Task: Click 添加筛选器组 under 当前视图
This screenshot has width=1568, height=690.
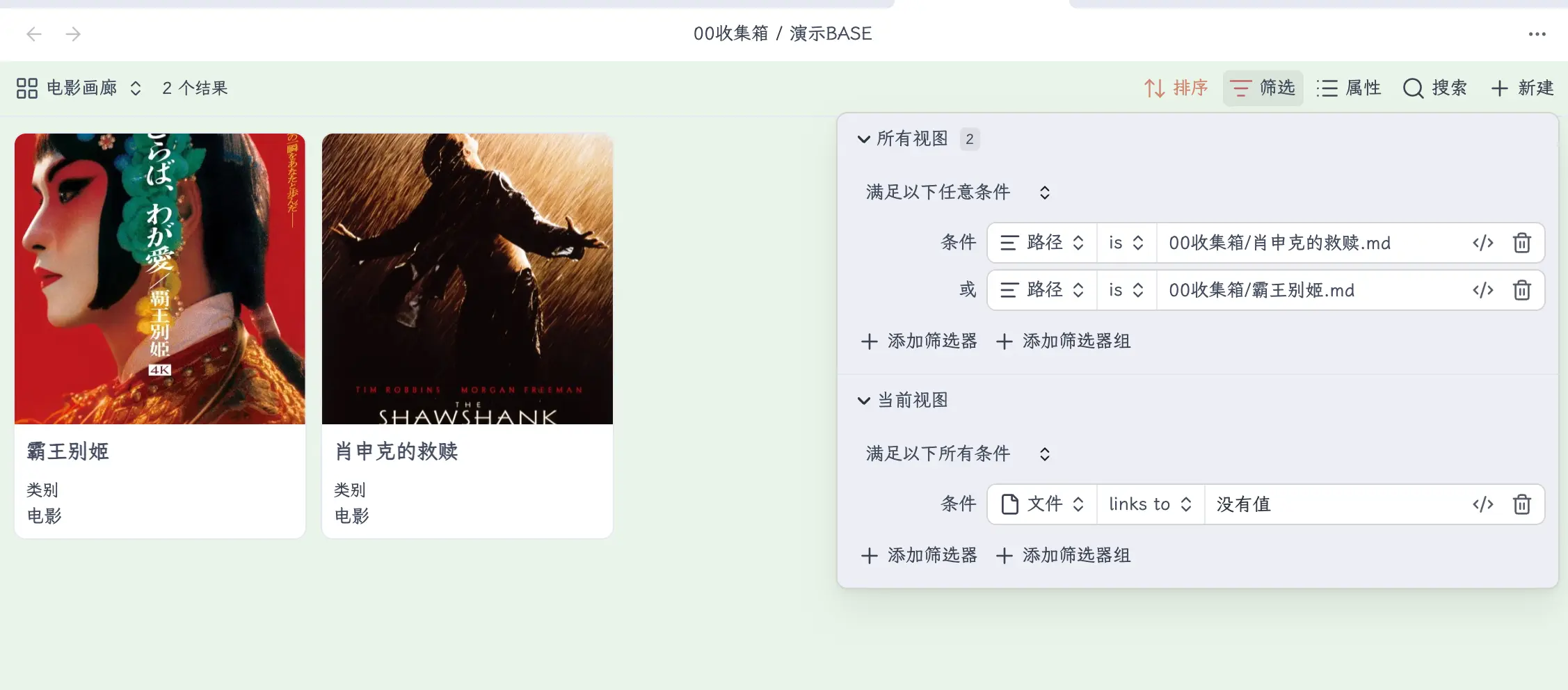Action: pos(1064,556)
